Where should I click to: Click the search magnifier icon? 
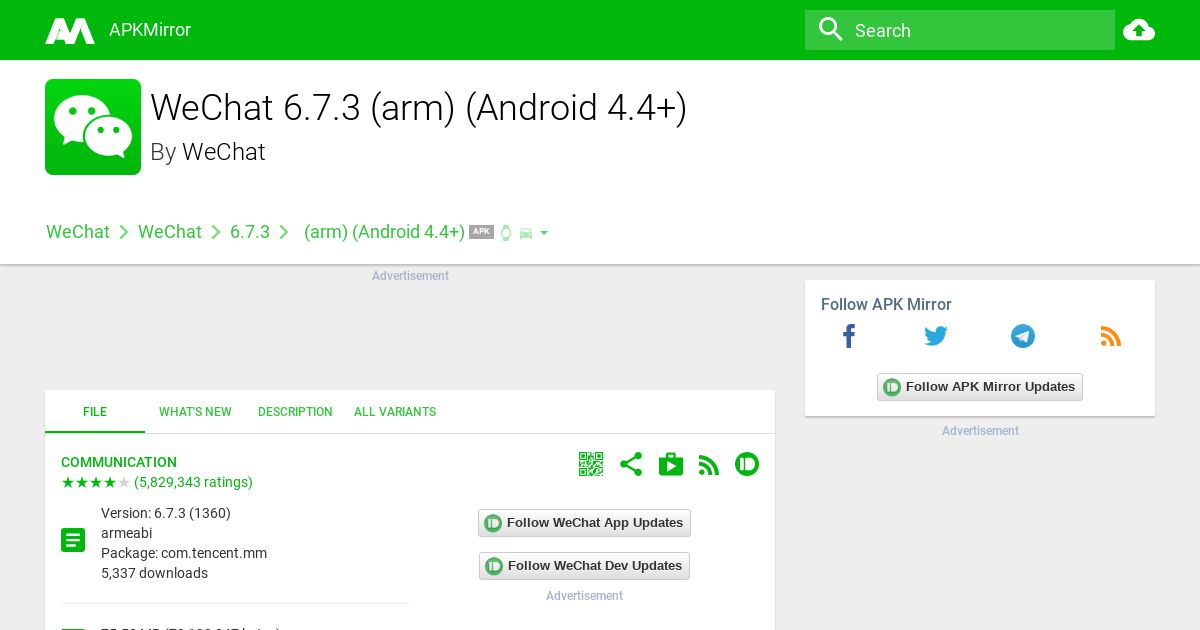coord(831,30)
